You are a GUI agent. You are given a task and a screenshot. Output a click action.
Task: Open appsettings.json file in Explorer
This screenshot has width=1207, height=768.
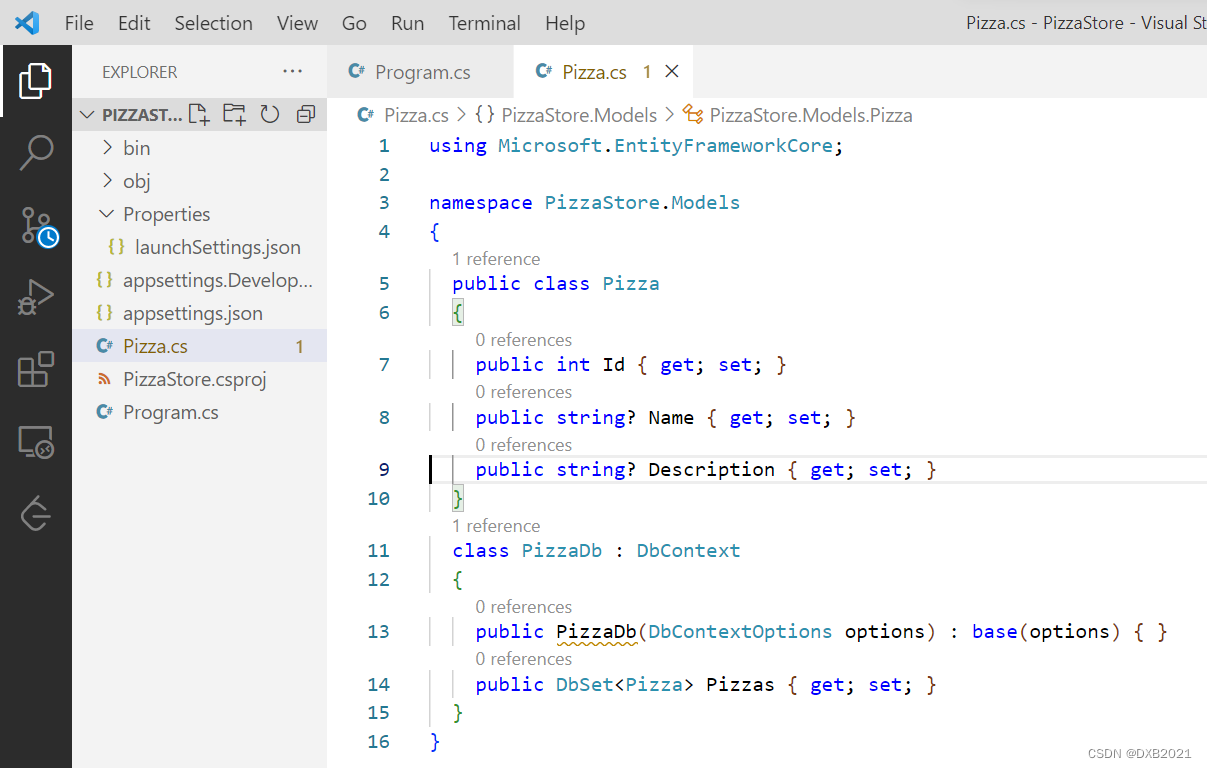point(199,313)
